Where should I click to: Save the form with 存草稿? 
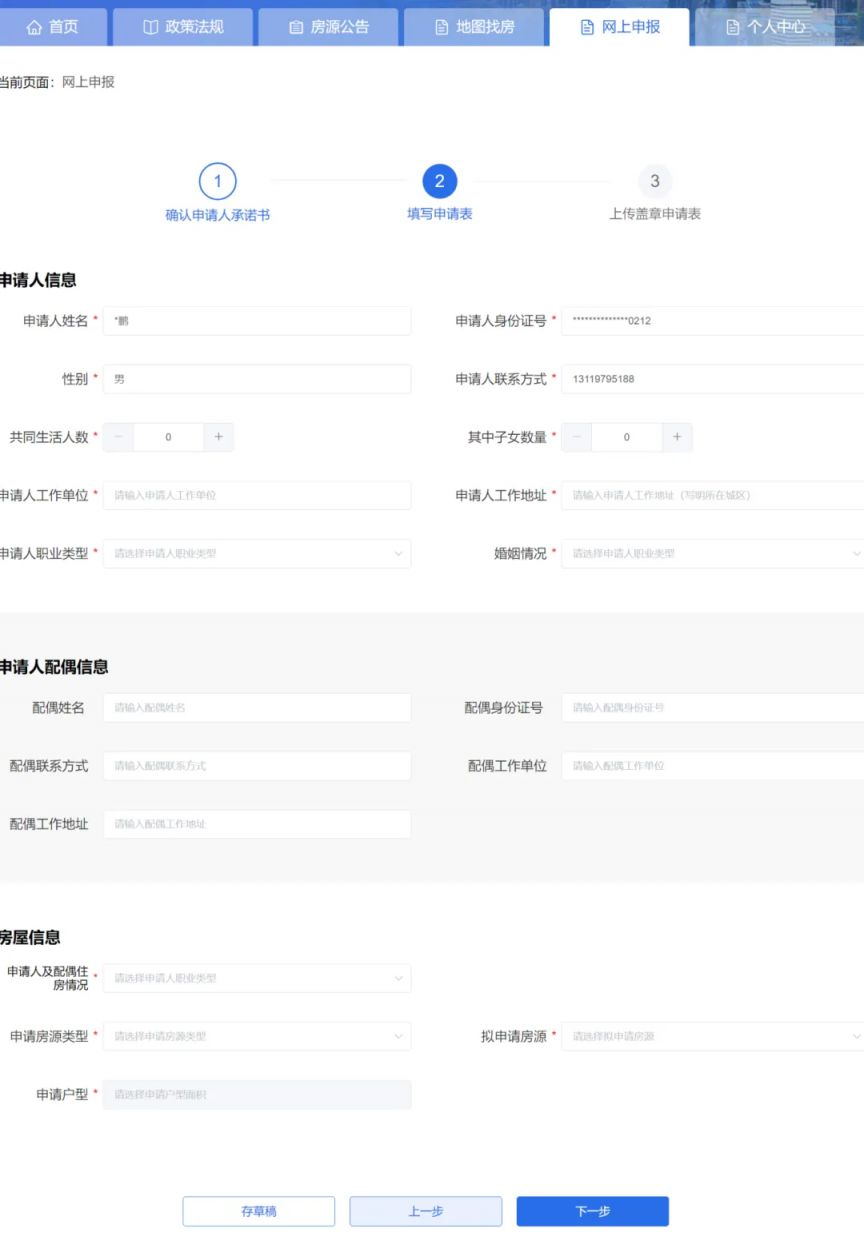tap(258, 1211)
